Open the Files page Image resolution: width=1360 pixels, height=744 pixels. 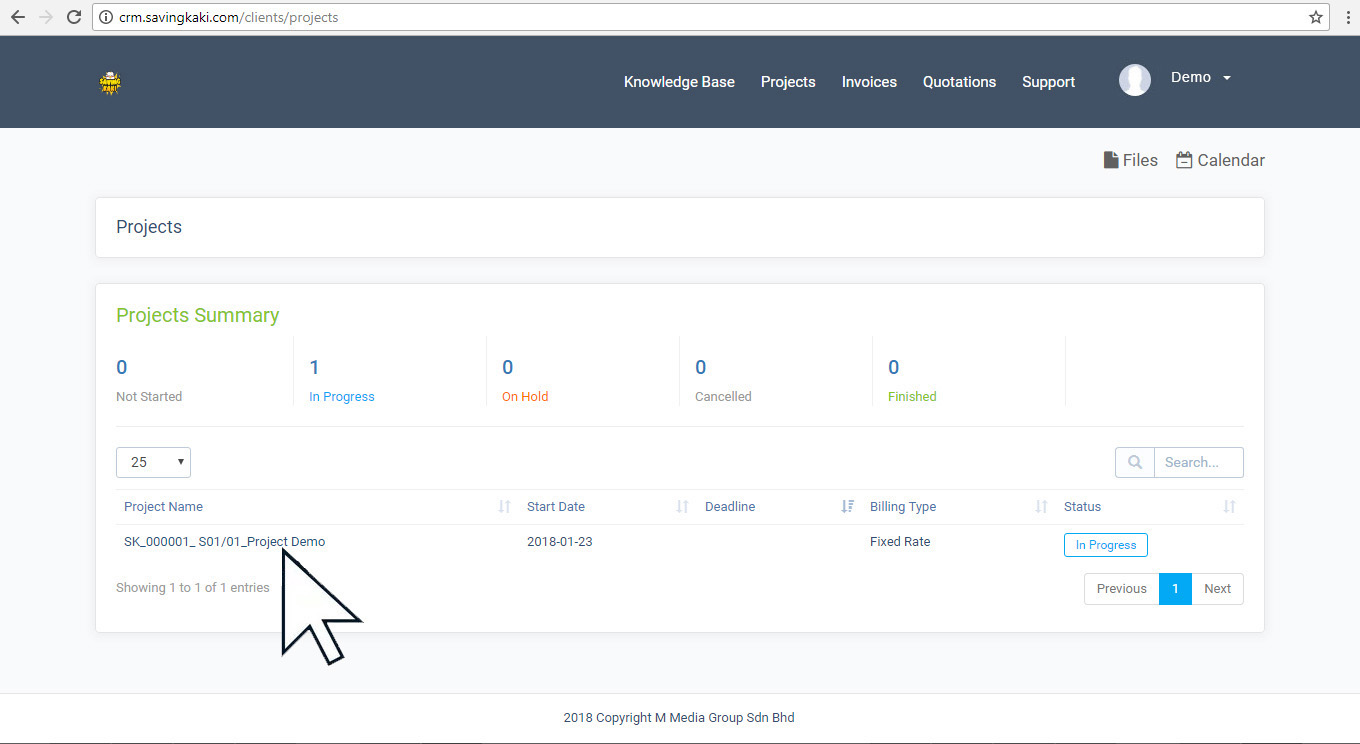pos(1130,160)
